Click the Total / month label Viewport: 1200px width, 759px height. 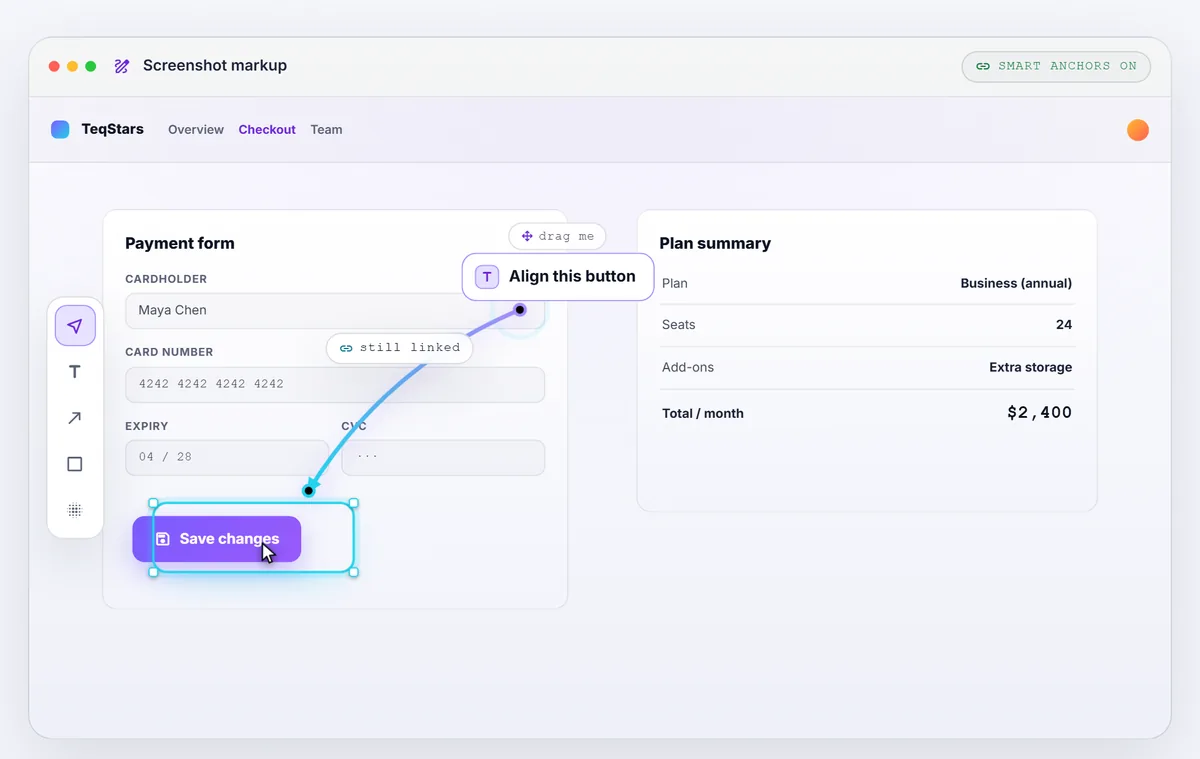(703, 413)
